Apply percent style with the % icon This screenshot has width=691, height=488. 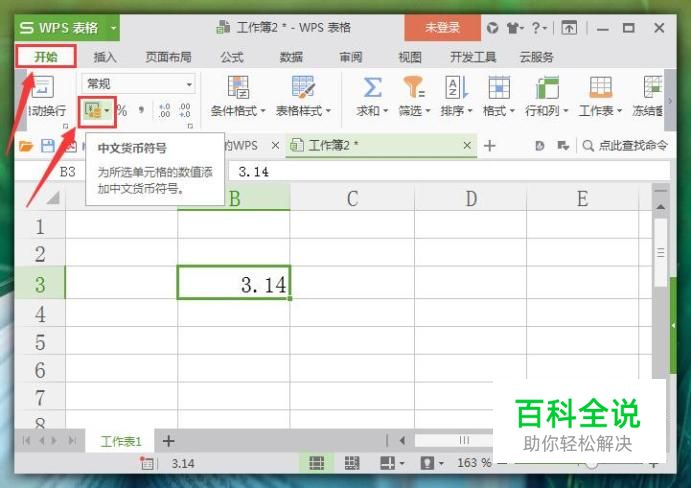coord(122,110)
